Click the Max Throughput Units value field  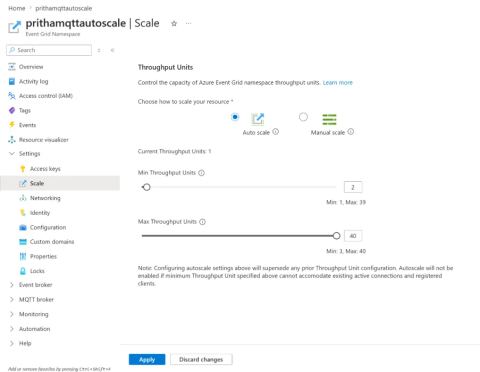tap(353, 236)
